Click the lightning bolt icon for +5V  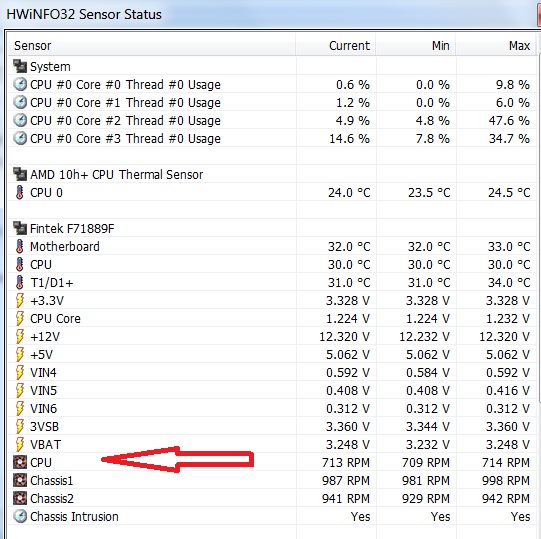pyautogui.click(x=20, y=354)
